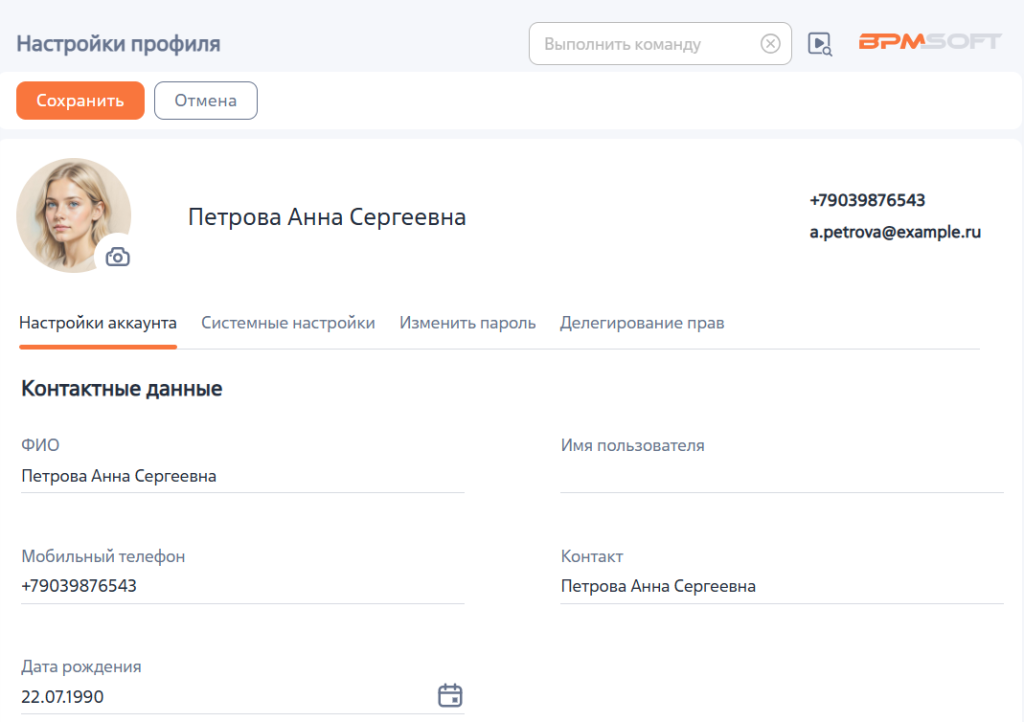1024x722 pixels.
Task: Select the Делегирование прав tab
Action: click(x=642, y=323)
